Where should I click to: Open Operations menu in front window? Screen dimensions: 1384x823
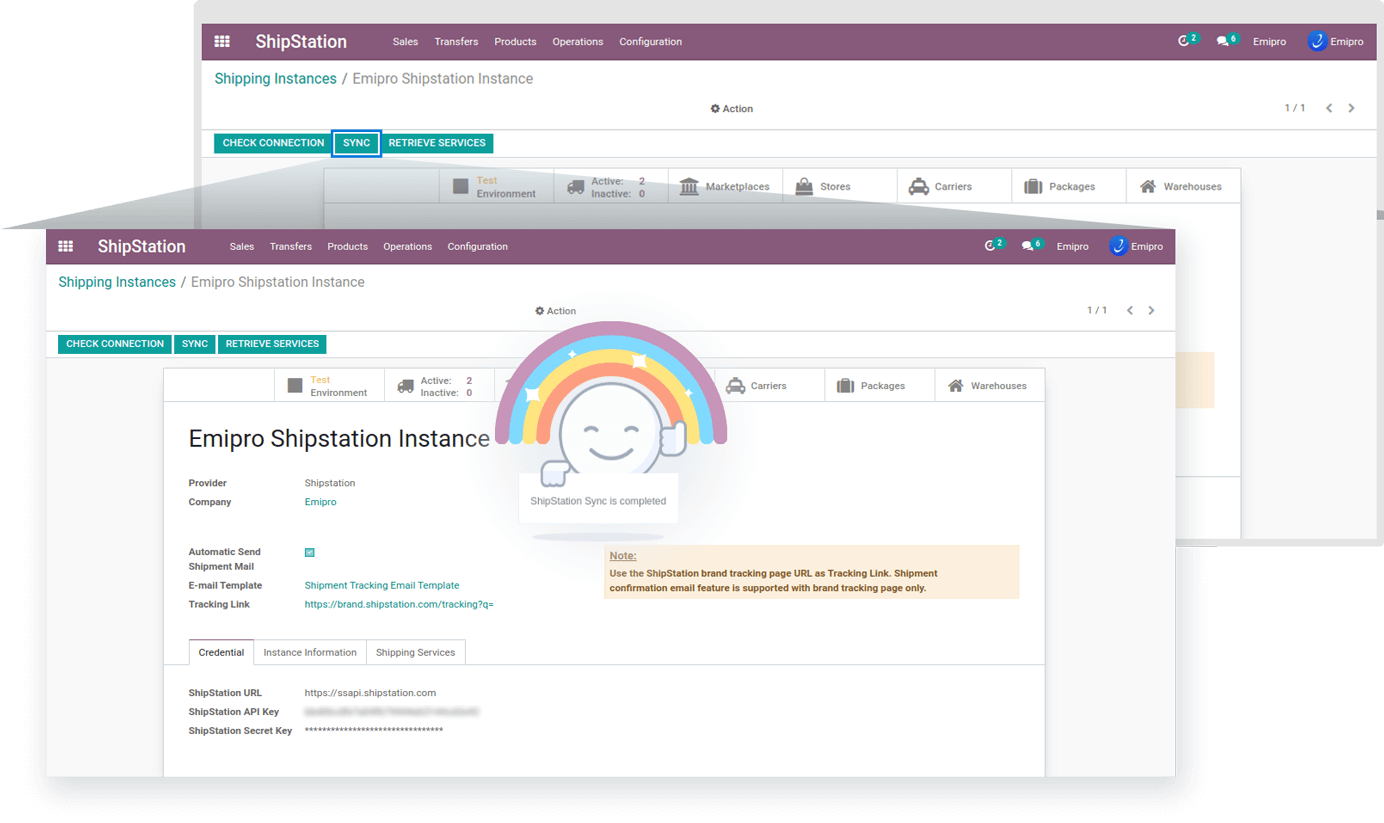[x=408, y=246]
